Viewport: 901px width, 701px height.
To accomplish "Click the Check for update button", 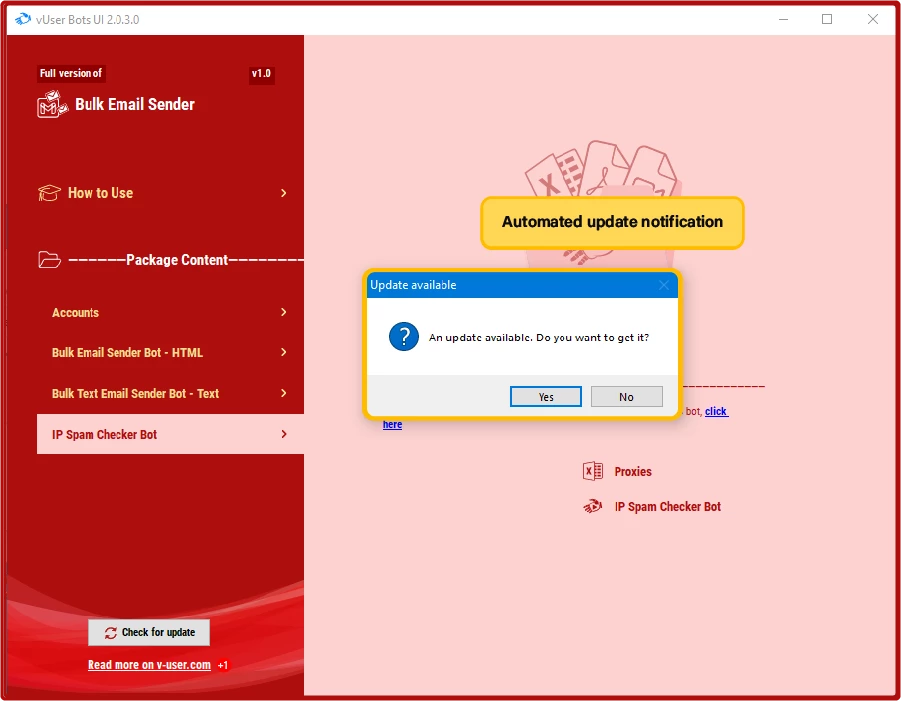I will (x=149, y=632).
